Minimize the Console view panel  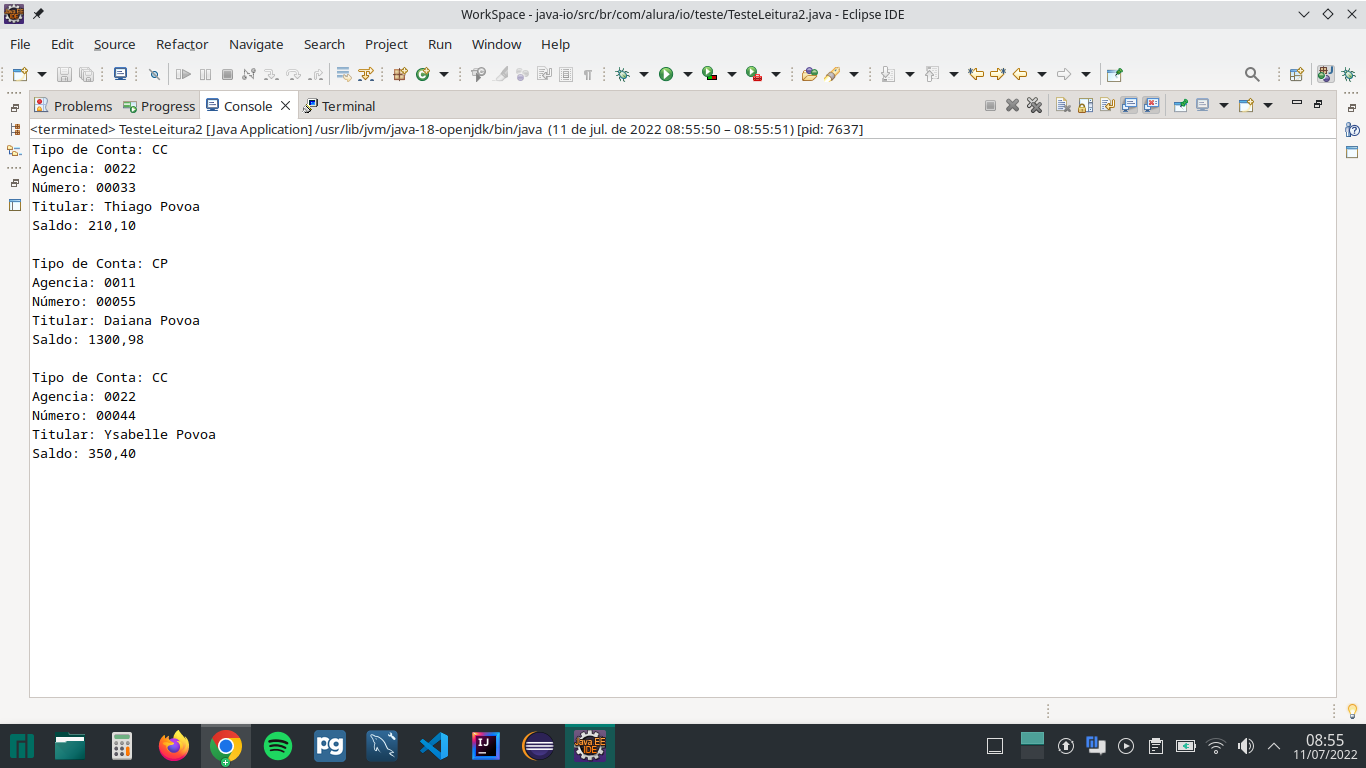coord(1297,102)
